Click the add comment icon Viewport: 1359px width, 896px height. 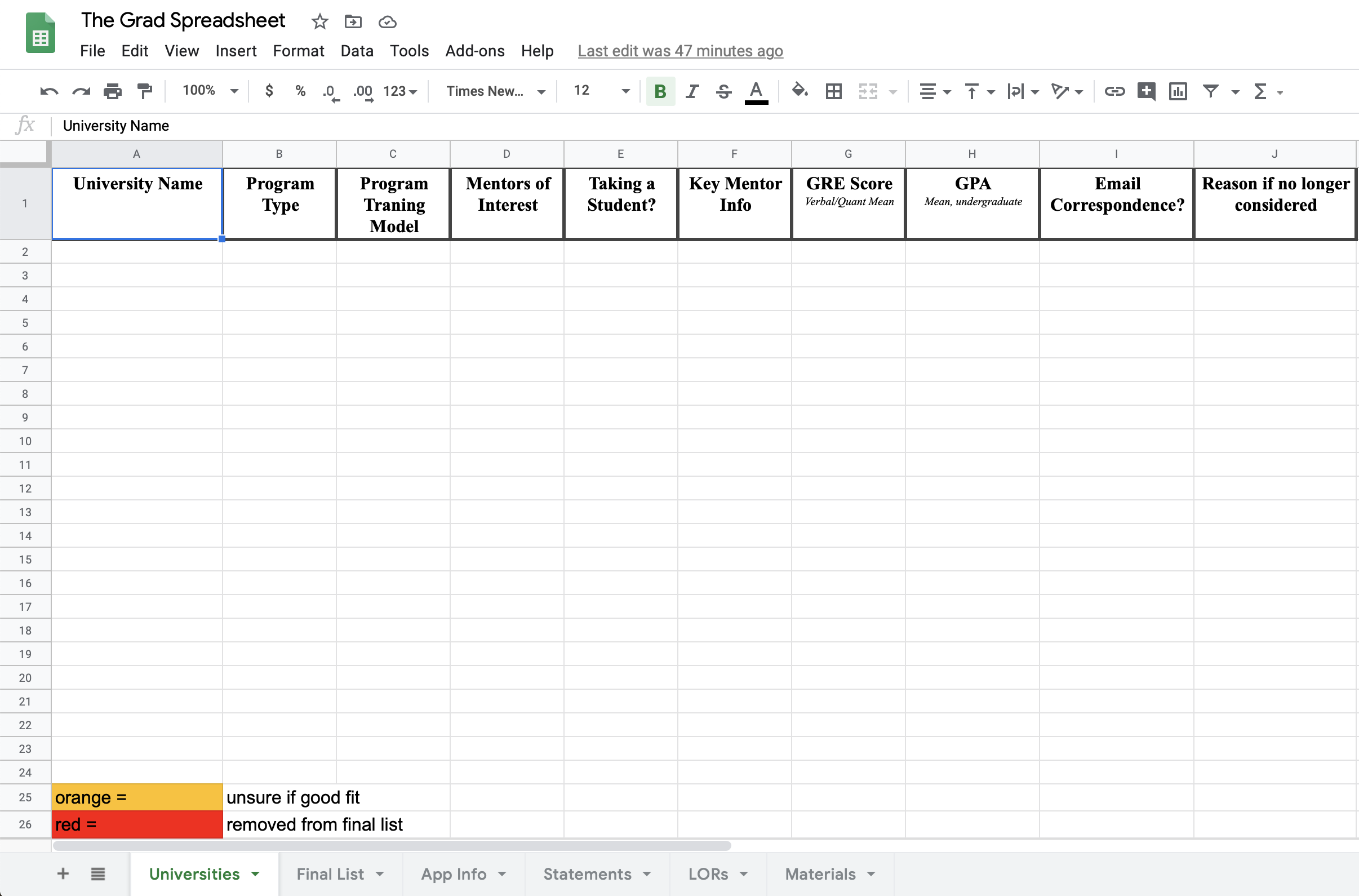coord(1146,91)
